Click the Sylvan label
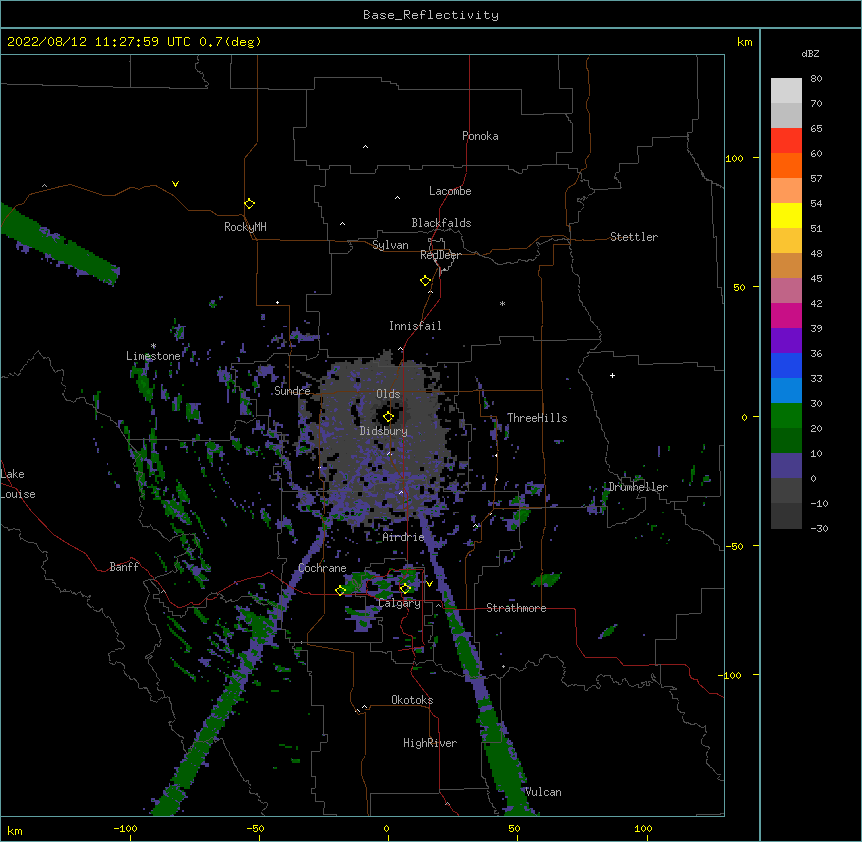The height and width of the screenshot is (842, 862). click(x=390, y=245)
